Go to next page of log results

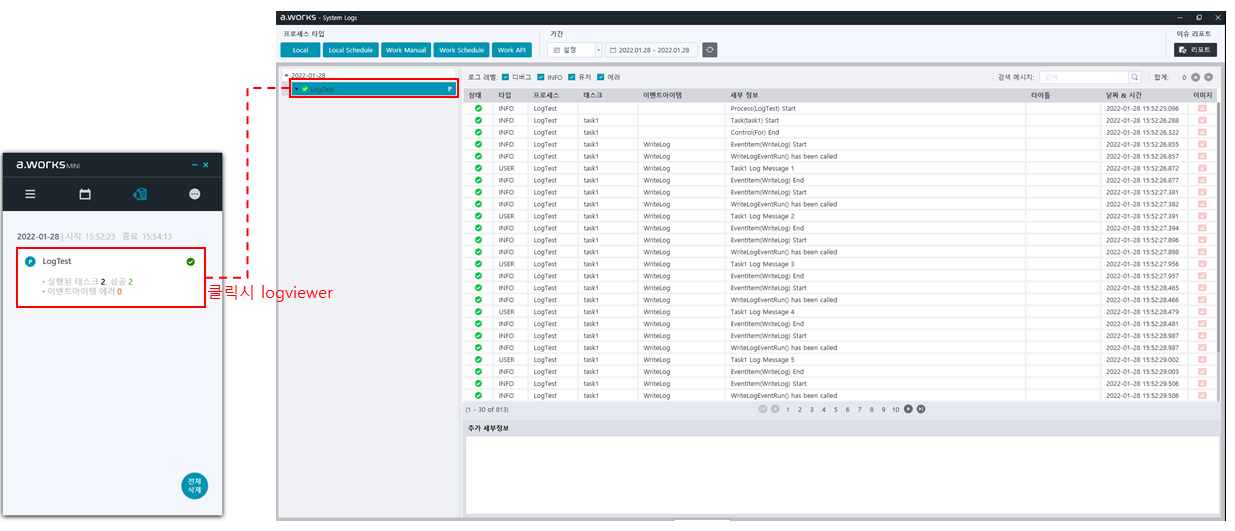[x=909, y=409]
